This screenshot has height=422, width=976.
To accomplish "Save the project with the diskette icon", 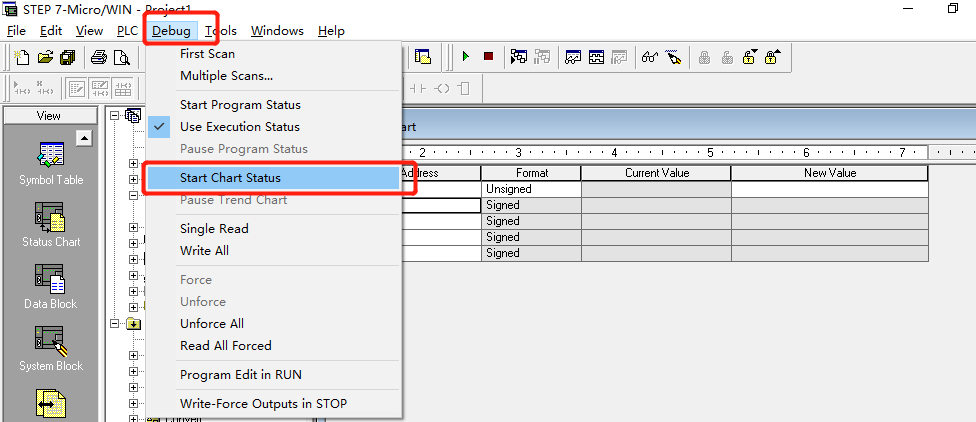I will [67, 57].
